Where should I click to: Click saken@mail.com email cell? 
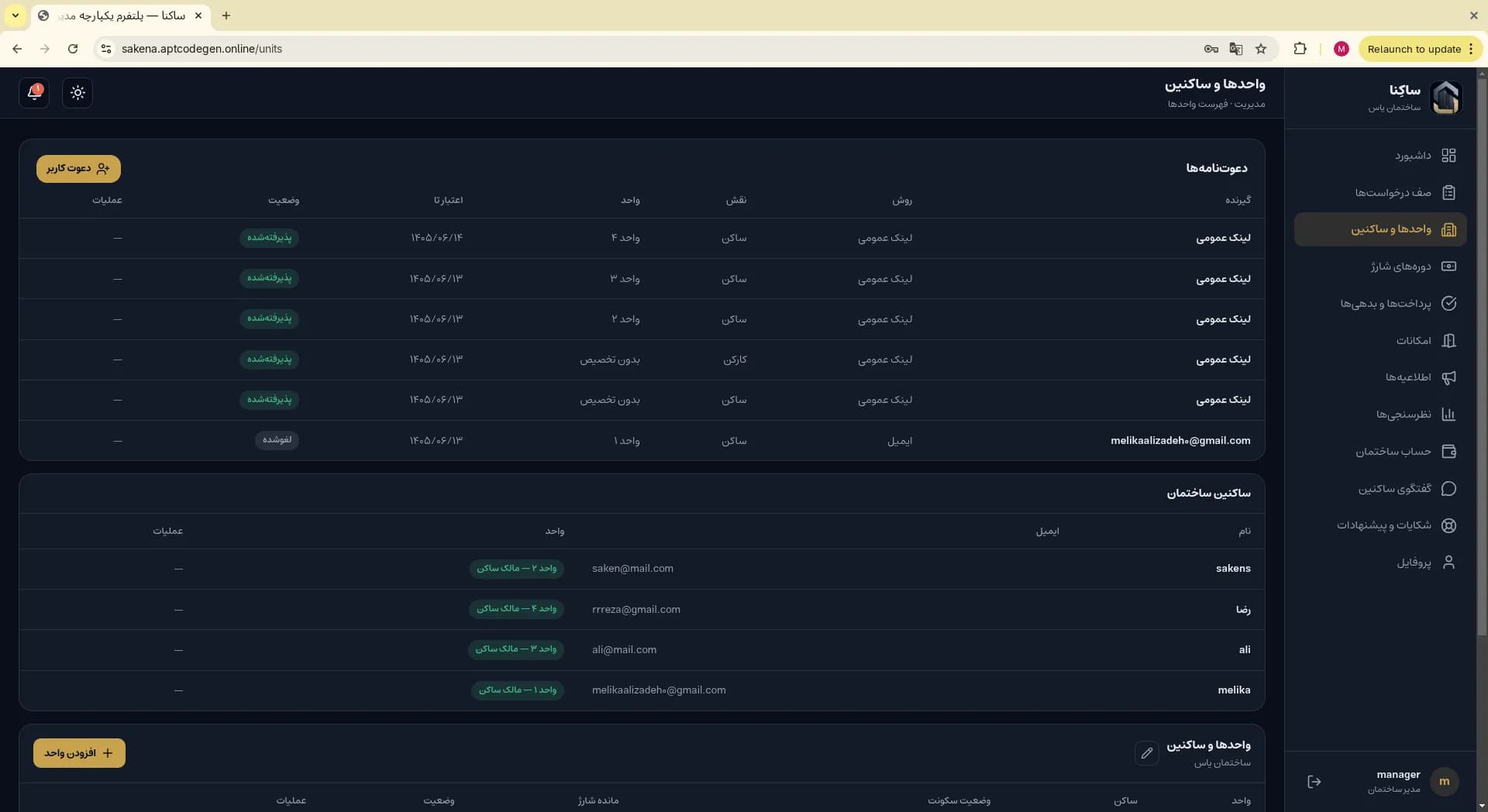[x=632, y=569]
